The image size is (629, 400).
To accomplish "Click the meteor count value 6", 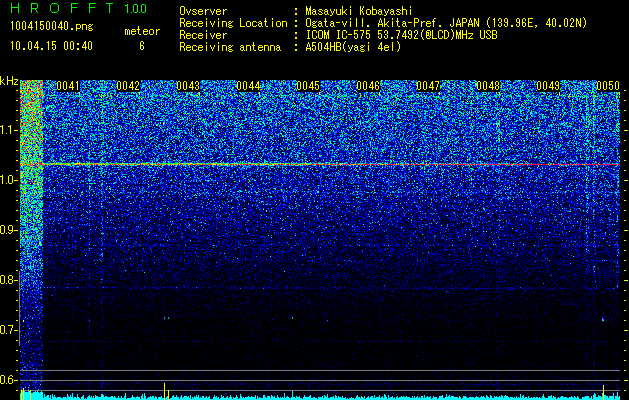I will pyautogui.click(x=142, y=46).
